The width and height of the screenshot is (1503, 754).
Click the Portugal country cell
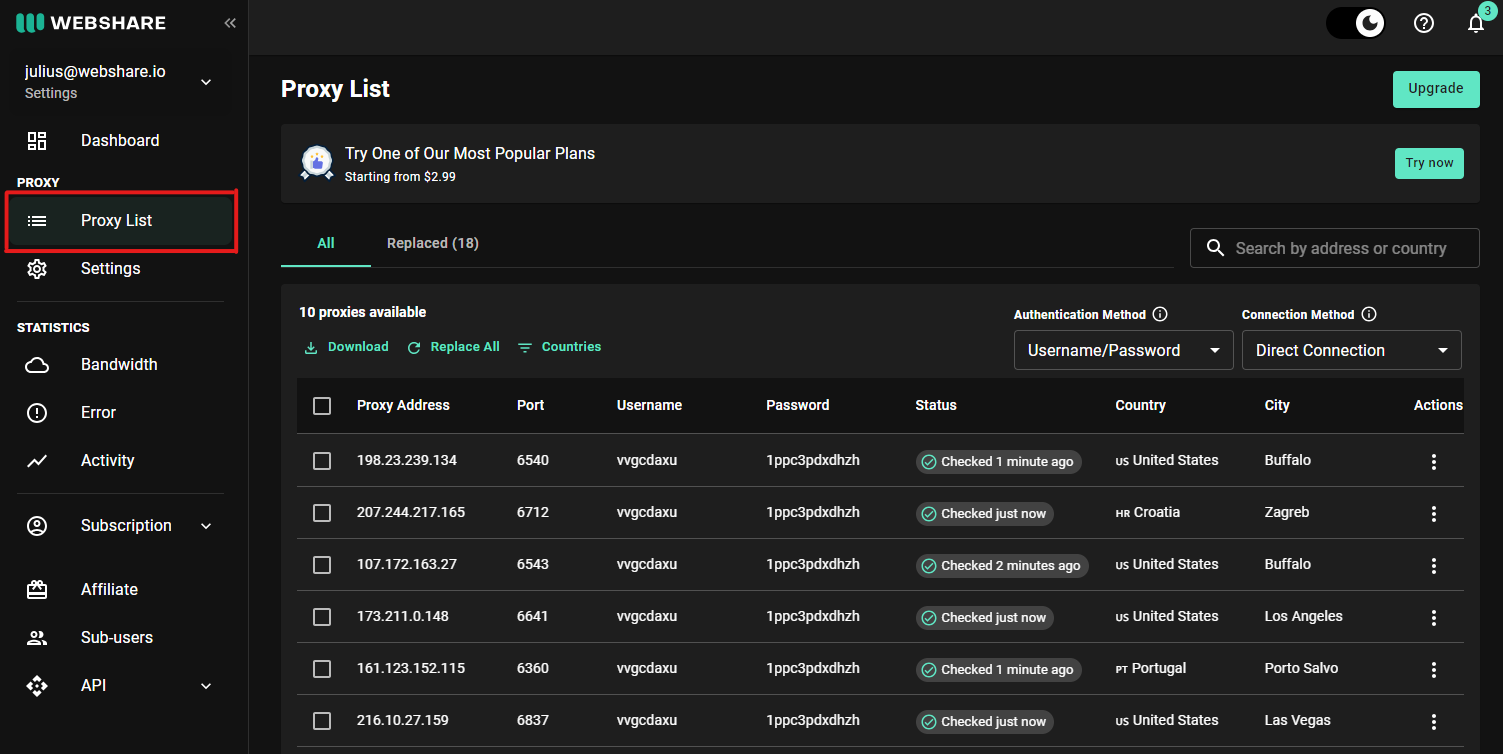pos(1151,669)
